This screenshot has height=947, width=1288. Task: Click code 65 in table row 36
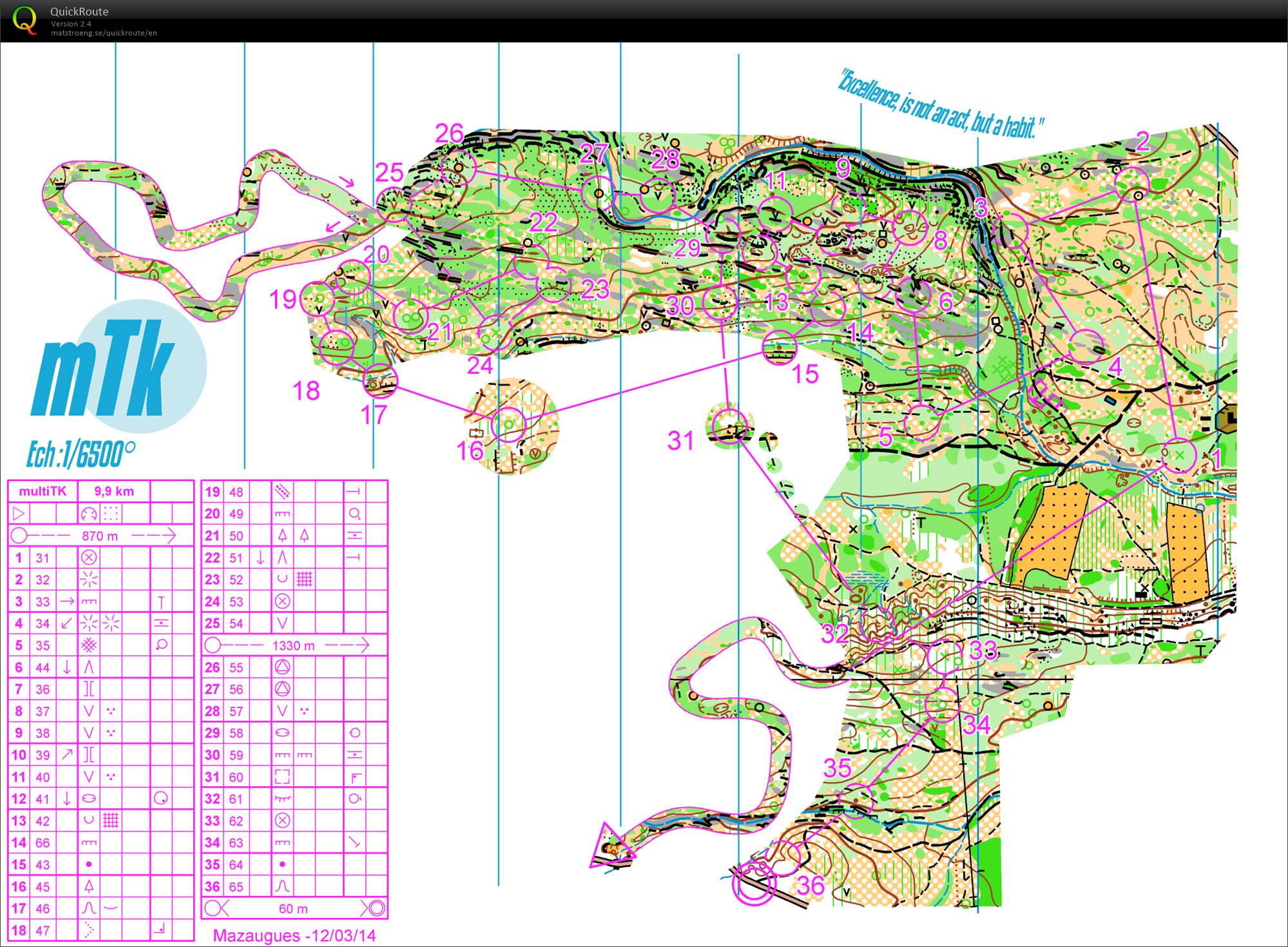[x=236, y=886]
